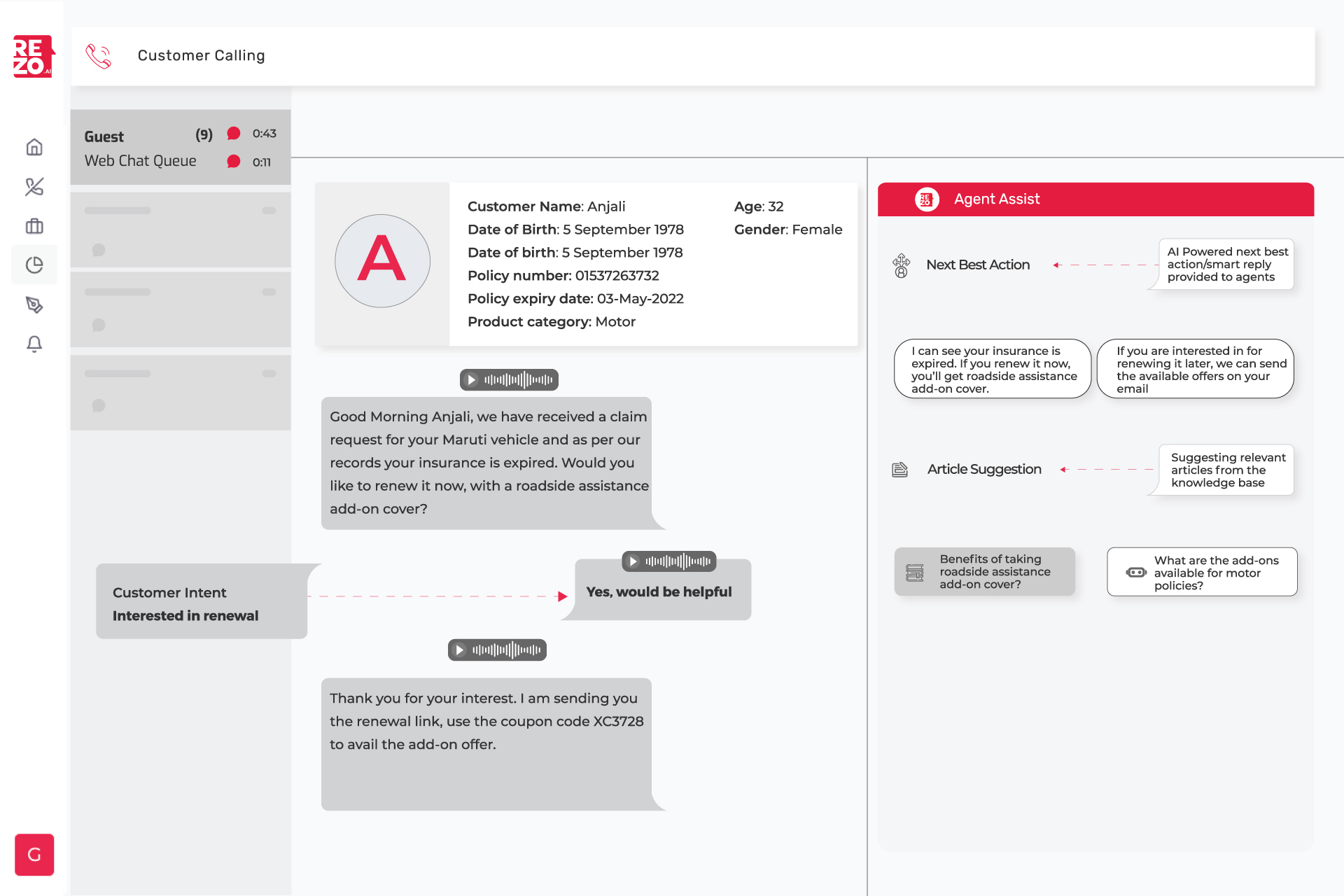
Task: Open the Home icon in sidebar
Action: 34,147
